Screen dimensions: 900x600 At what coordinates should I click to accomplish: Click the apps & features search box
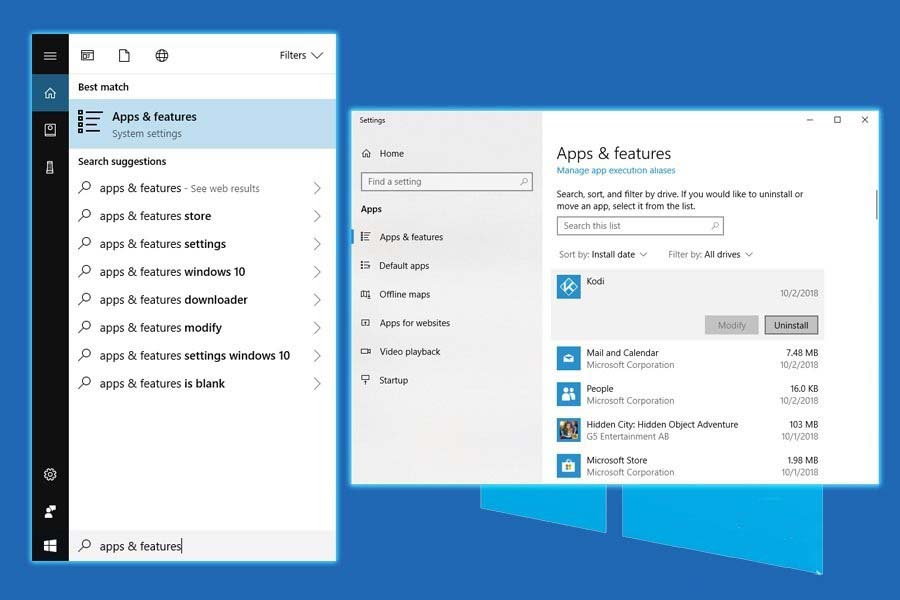tap(203, 546)
